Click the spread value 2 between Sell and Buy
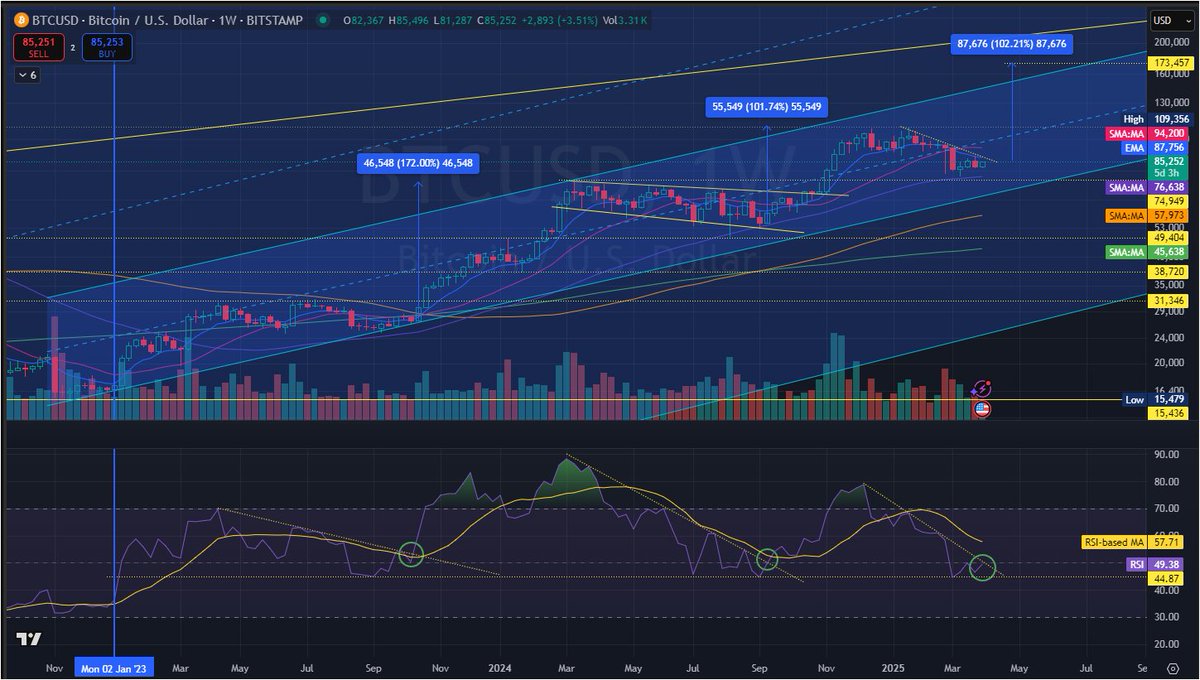Image resolution: width=1200 pixels, height=680 pixels. click(74, 46)
